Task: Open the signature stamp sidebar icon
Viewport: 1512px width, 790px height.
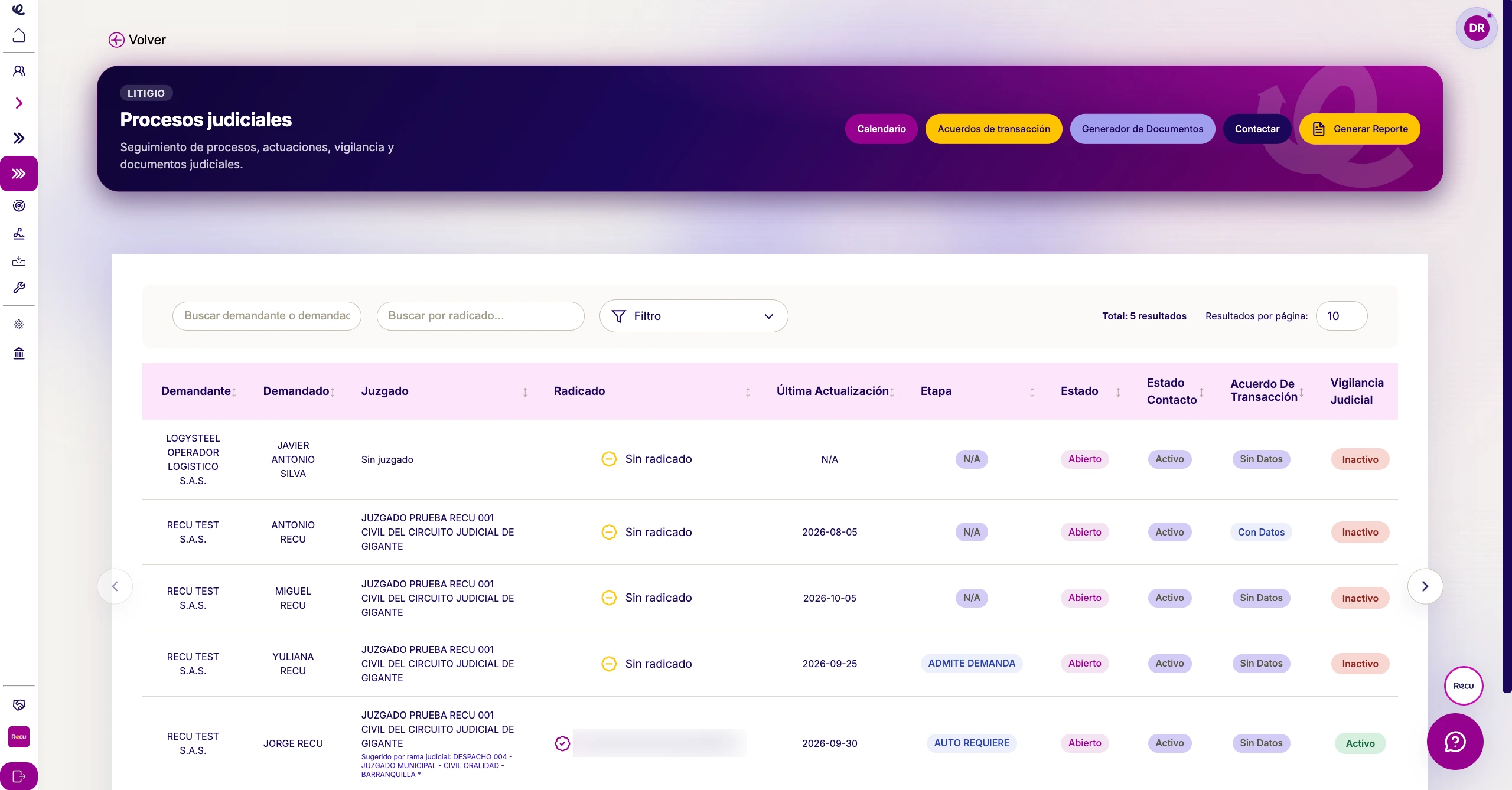Action: (x=19, y=234)
